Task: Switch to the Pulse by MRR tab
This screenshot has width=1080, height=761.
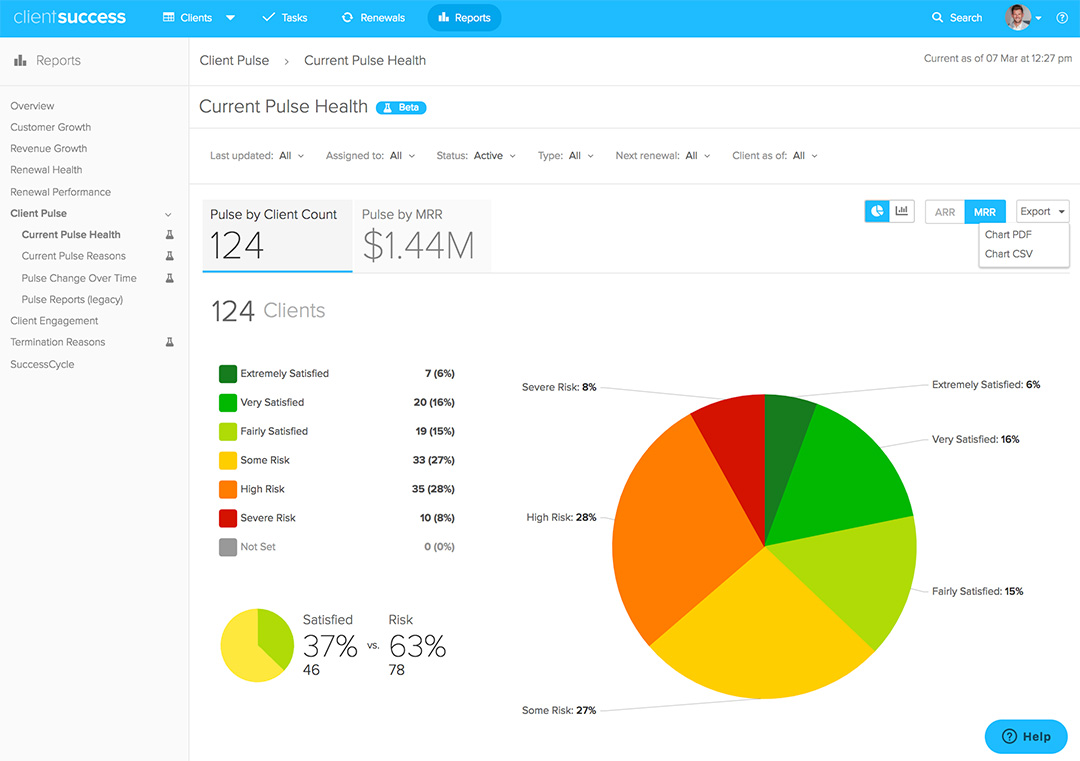Action: tap(421, 236)
